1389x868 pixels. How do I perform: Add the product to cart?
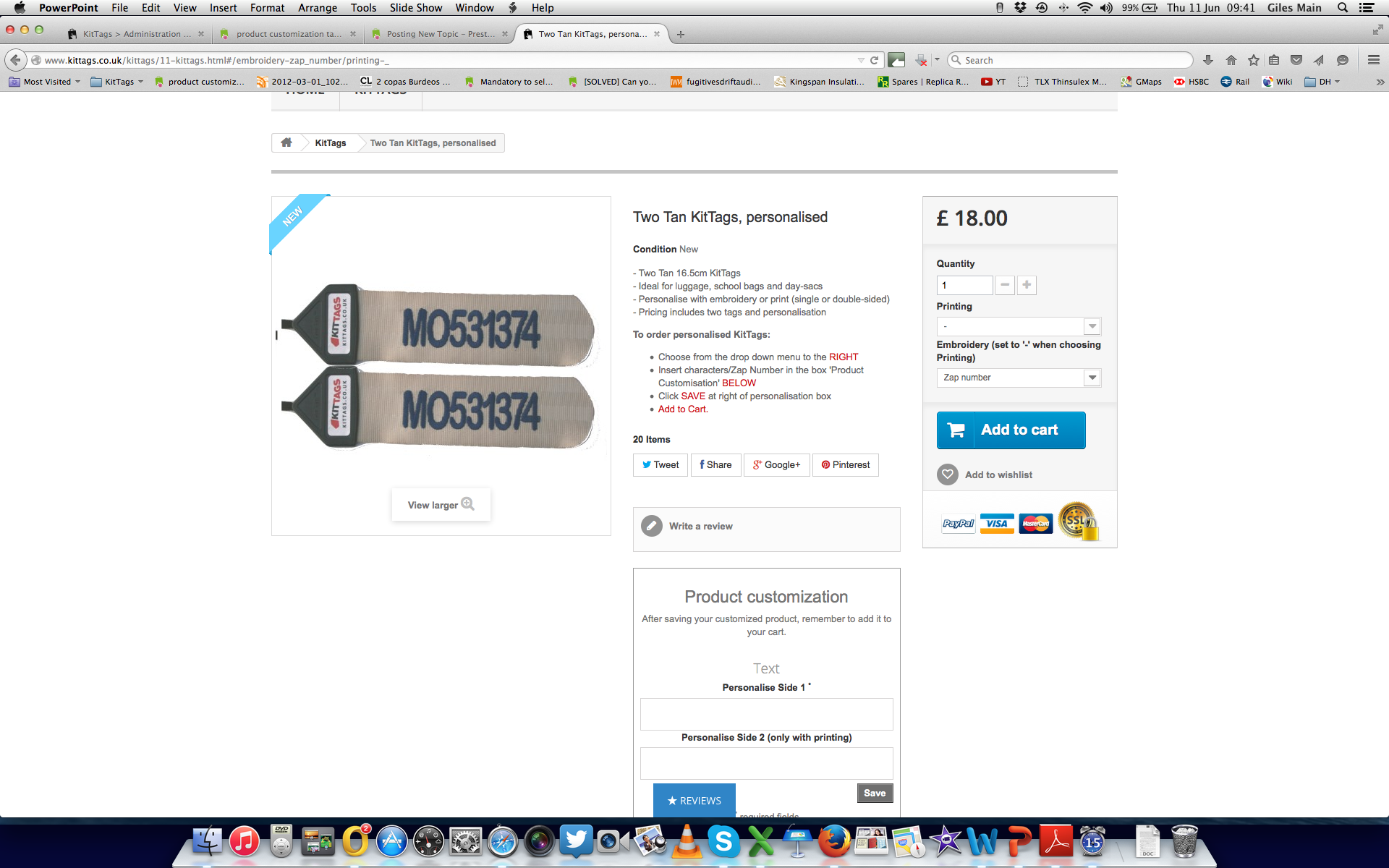point(1011,430)
